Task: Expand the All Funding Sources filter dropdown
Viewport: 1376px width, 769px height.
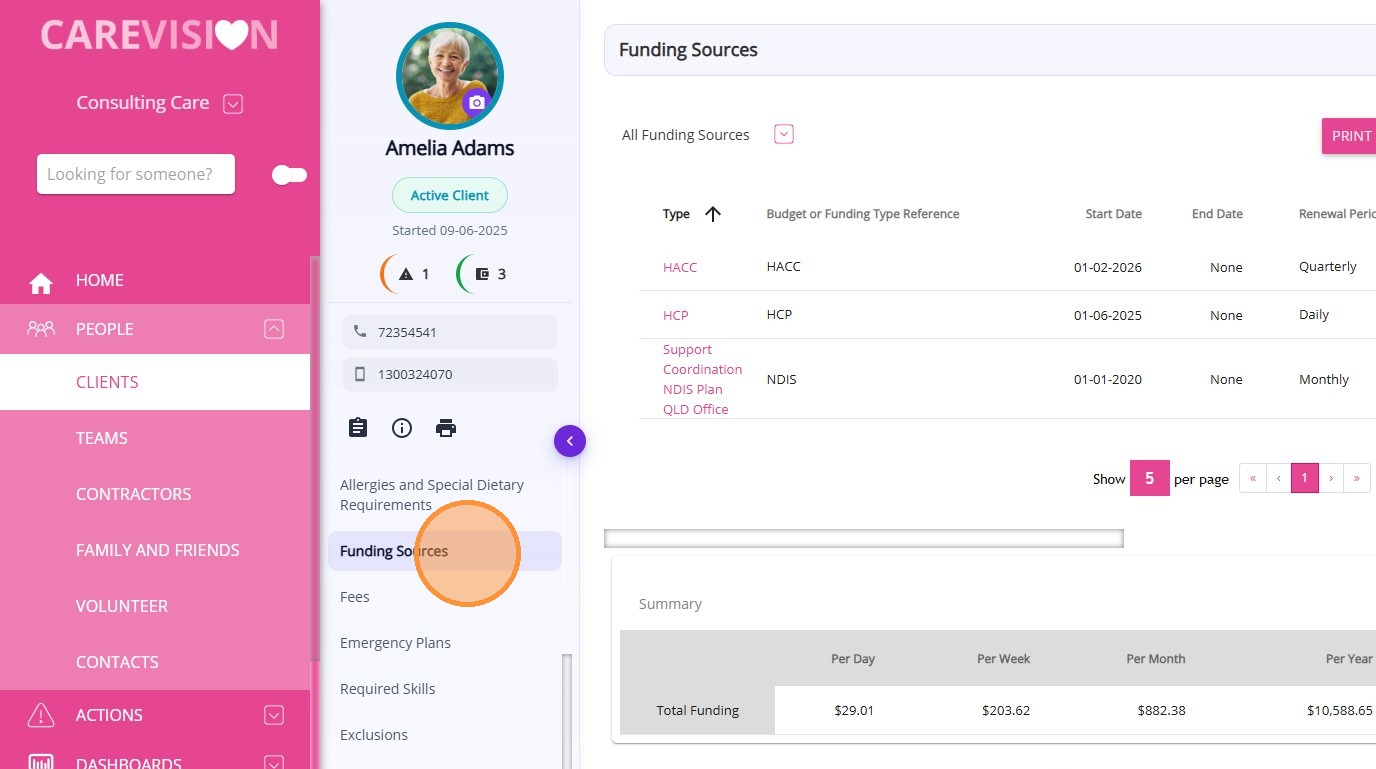Action: coord(784,134)
